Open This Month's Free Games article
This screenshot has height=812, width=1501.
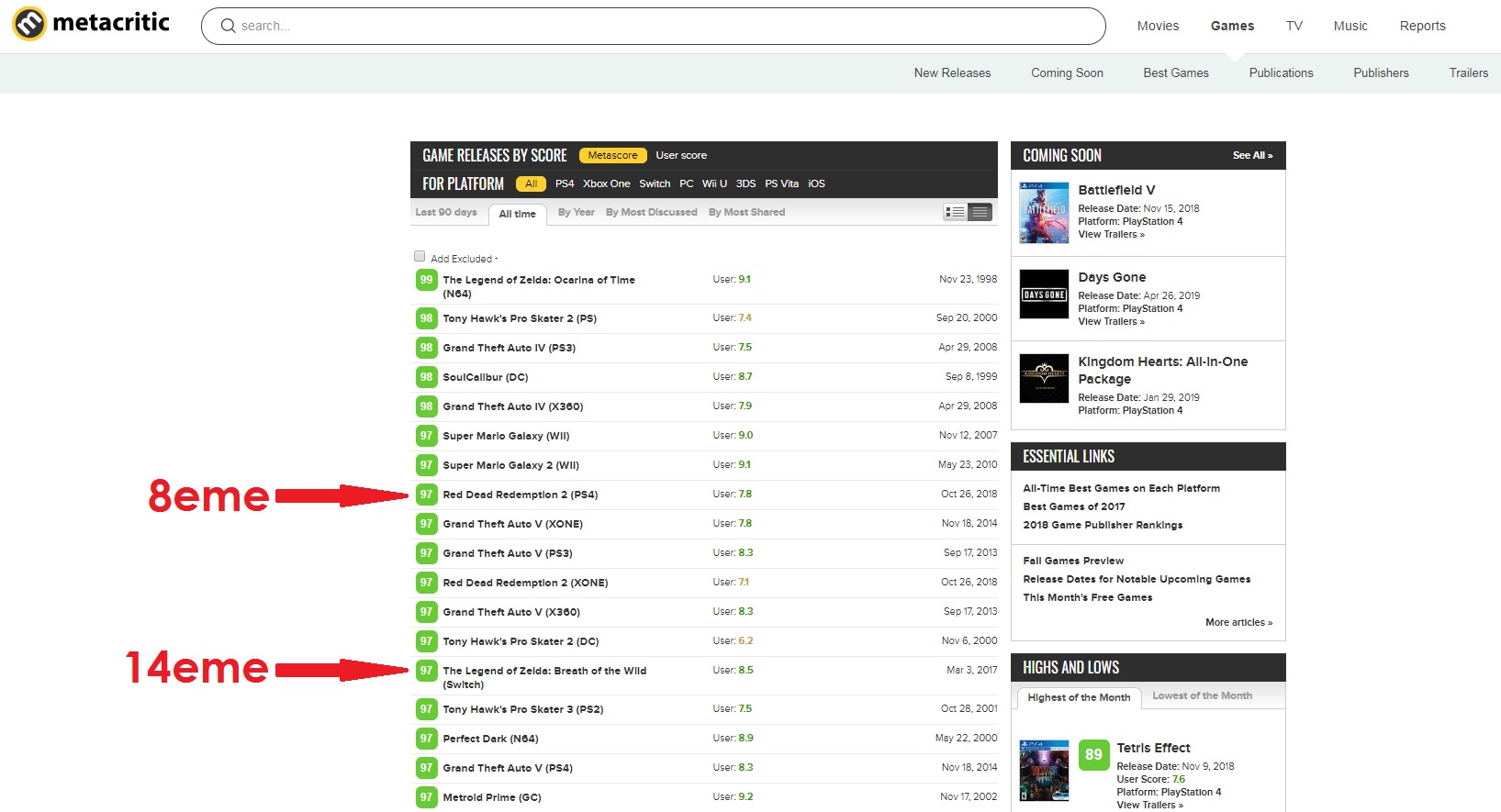point(1087,598)
